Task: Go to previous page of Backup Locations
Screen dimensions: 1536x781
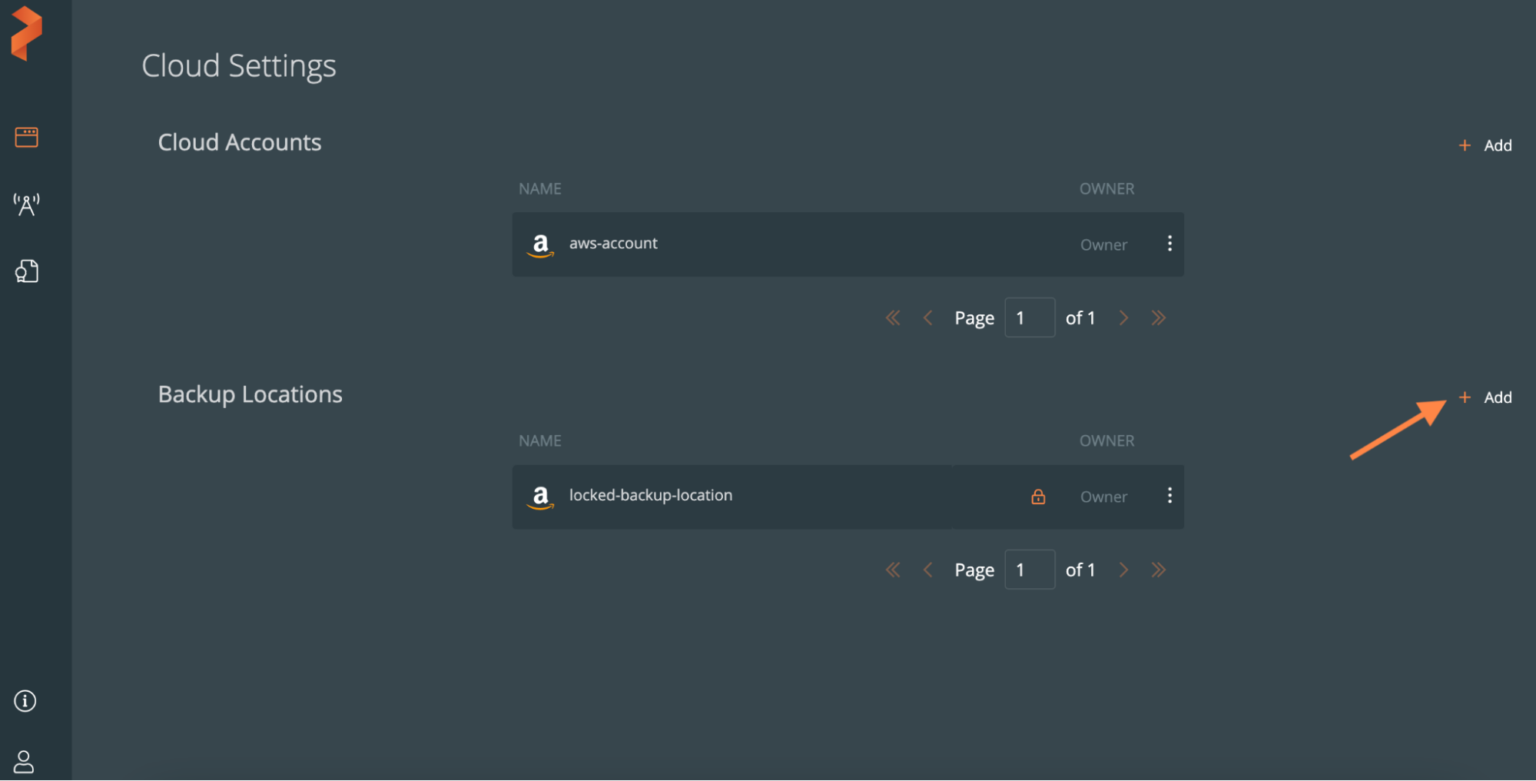Action: [927, 570]
